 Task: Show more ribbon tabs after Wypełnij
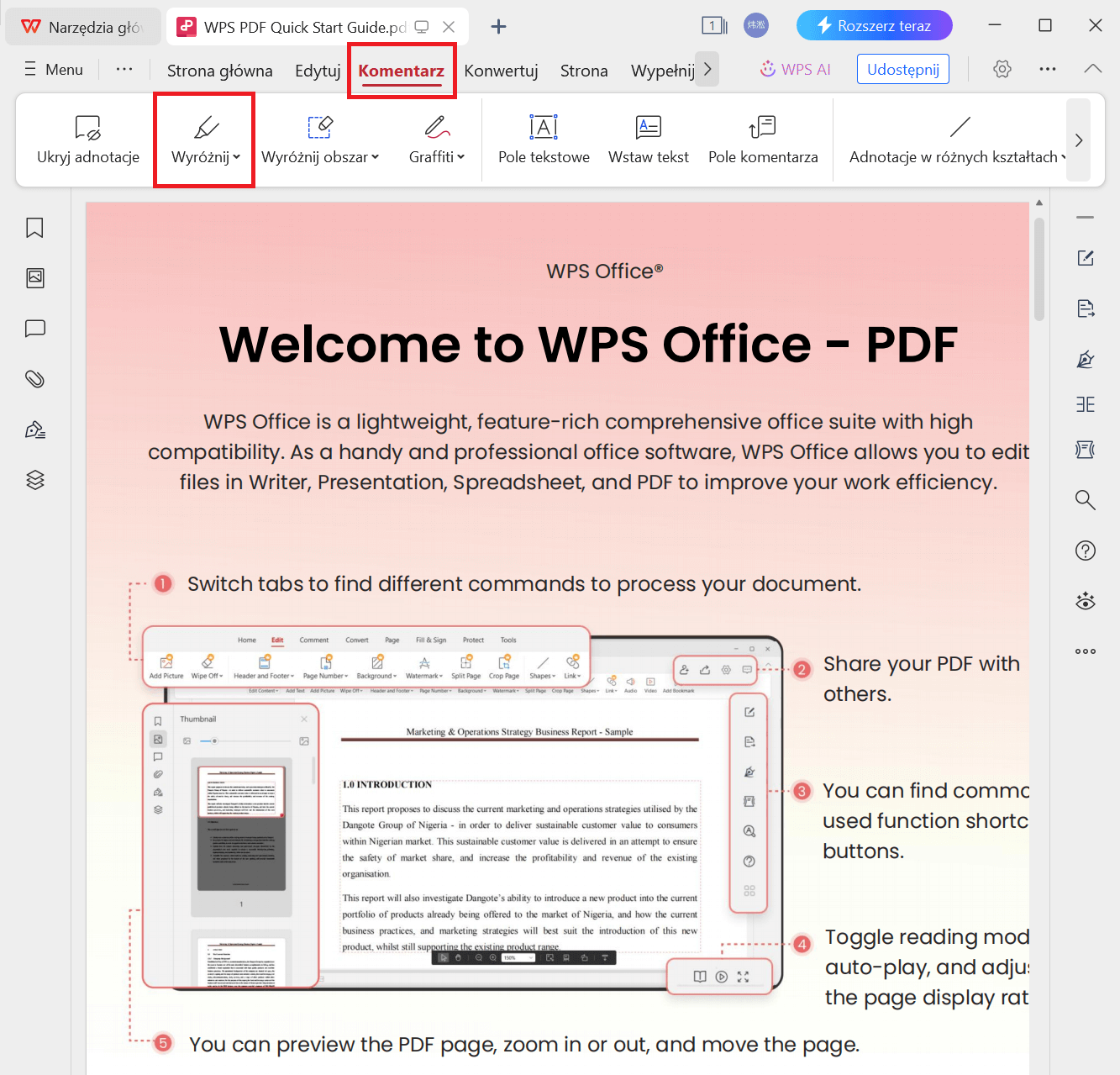point(707,69)
